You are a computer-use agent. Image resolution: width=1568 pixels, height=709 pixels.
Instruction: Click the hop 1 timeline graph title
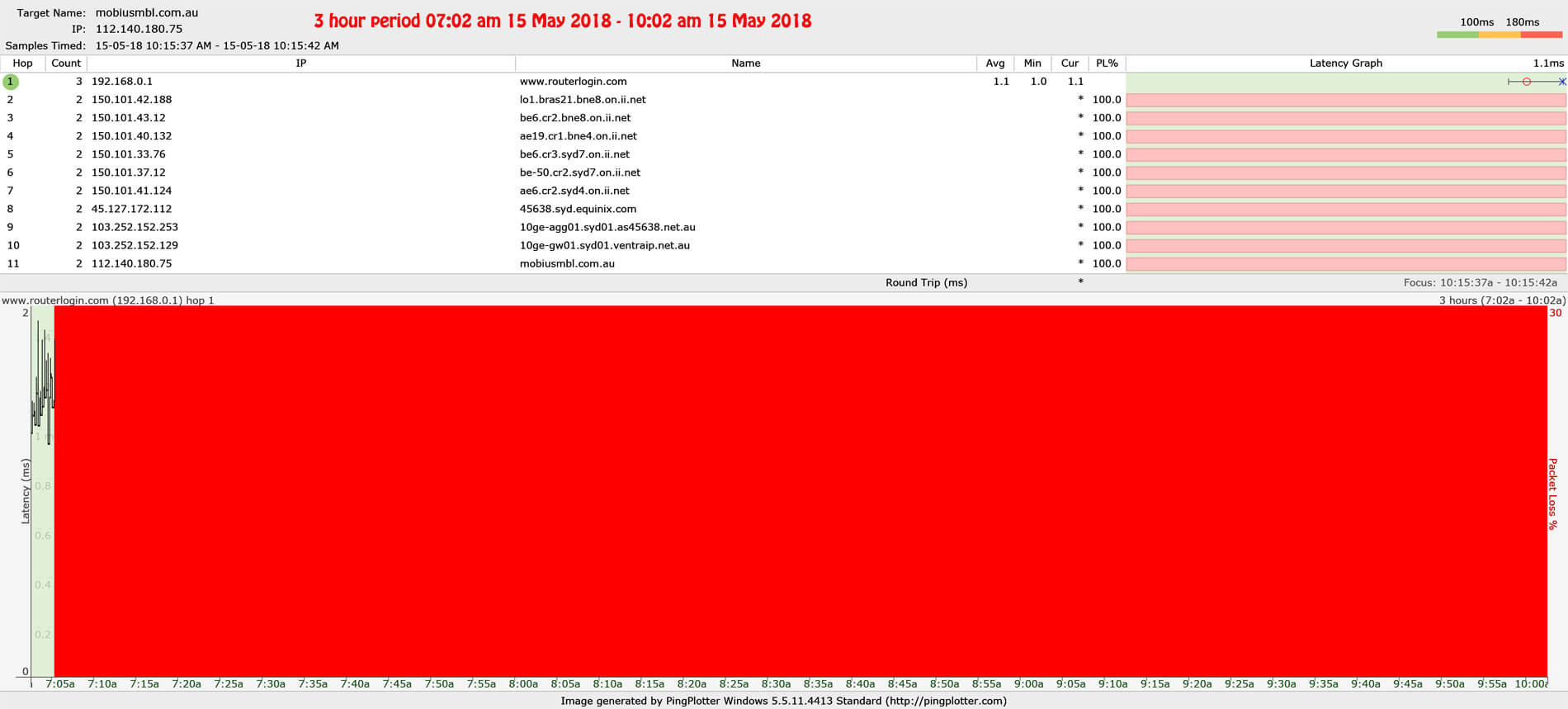point(107,300)
